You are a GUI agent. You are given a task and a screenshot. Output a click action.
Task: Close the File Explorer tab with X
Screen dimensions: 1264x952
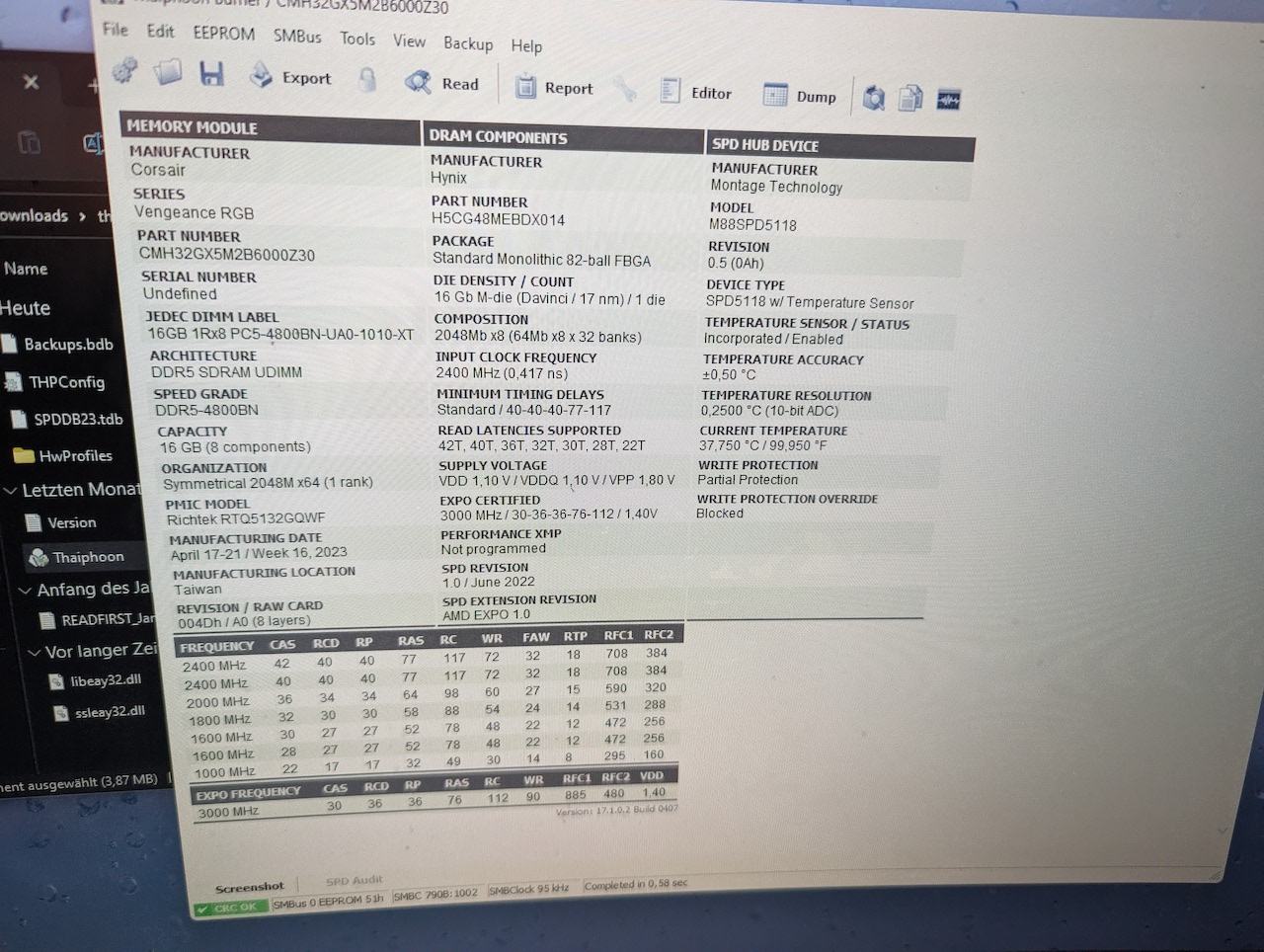tap(31, 82)
